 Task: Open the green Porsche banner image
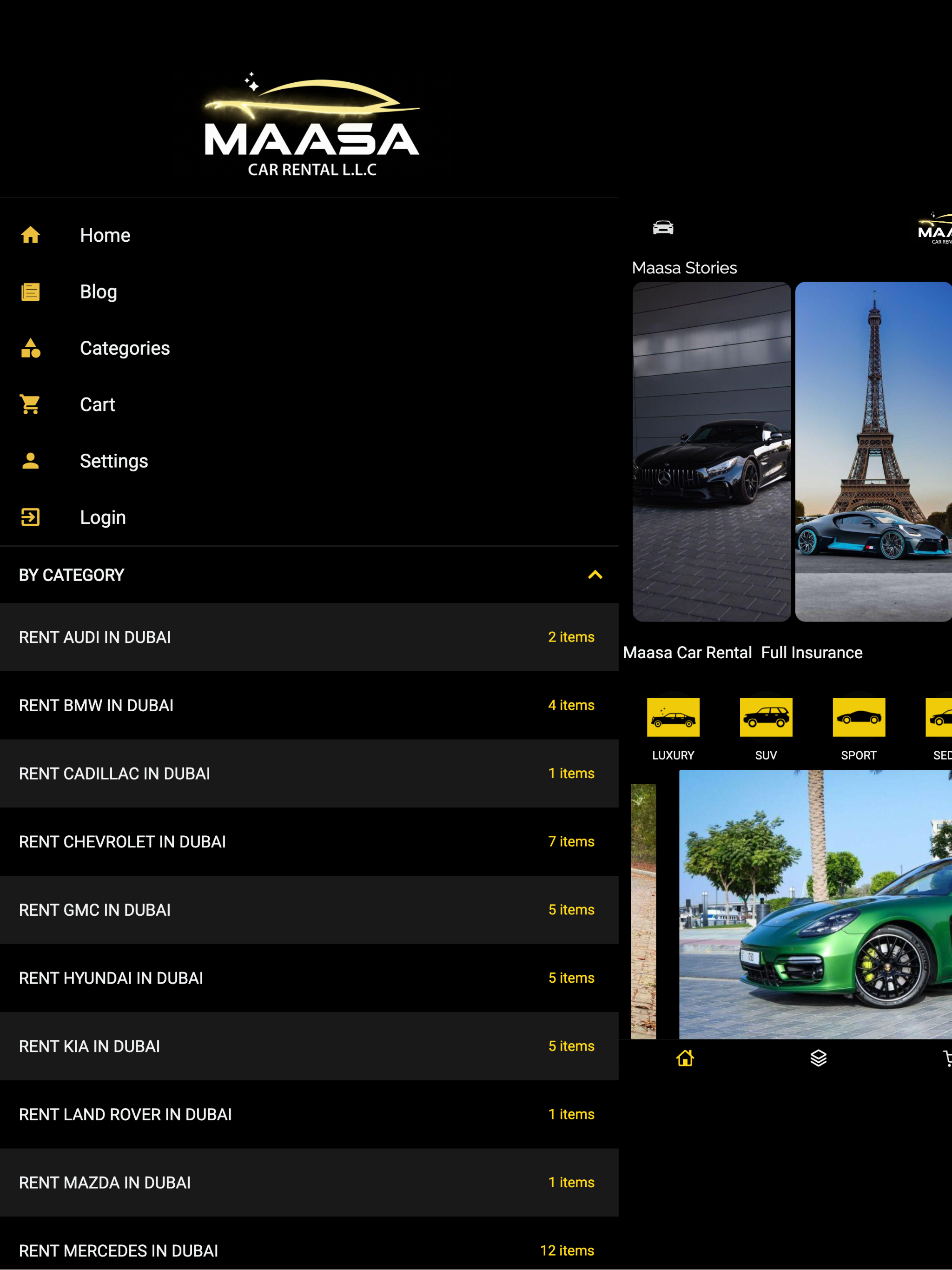pyautogui.click(x=815, y=904)
